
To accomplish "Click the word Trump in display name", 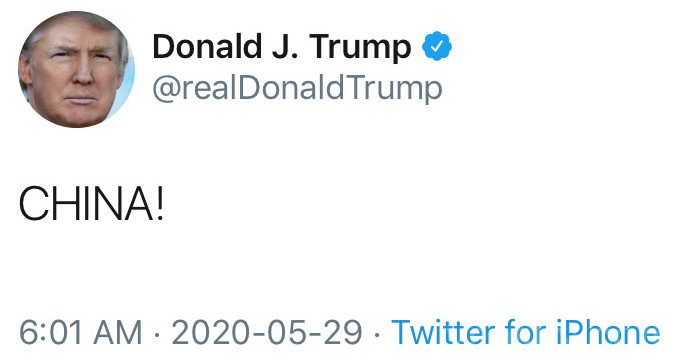I will (360, 49).
